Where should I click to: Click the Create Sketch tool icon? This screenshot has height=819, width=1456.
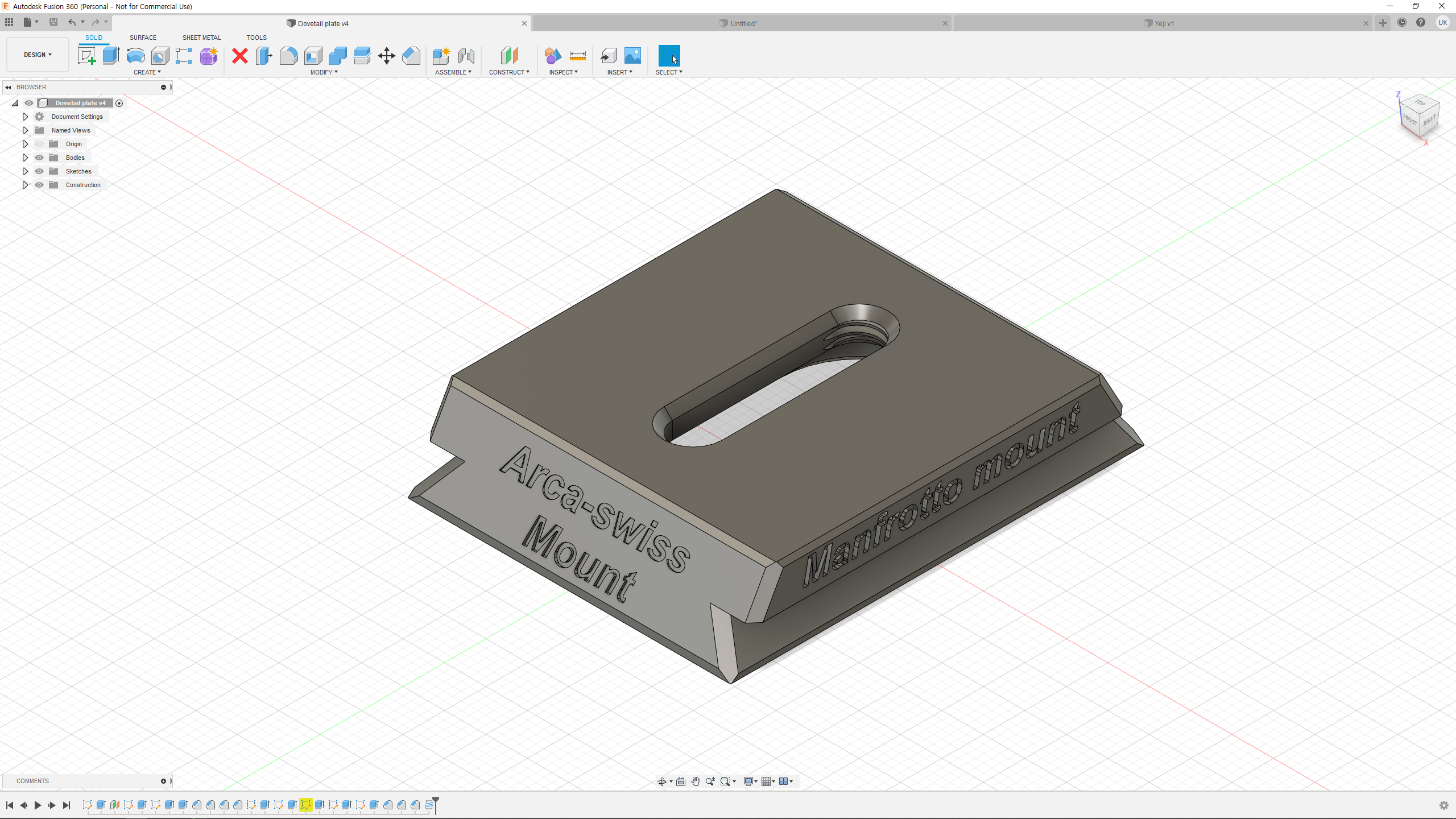click(x=86, y=56)
